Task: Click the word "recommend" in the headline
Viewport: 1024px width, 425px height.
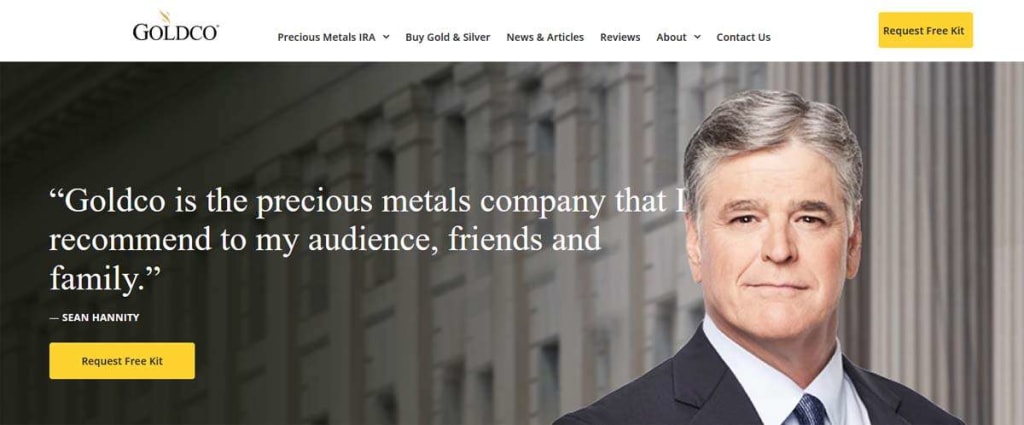Action: pos(131,240)
